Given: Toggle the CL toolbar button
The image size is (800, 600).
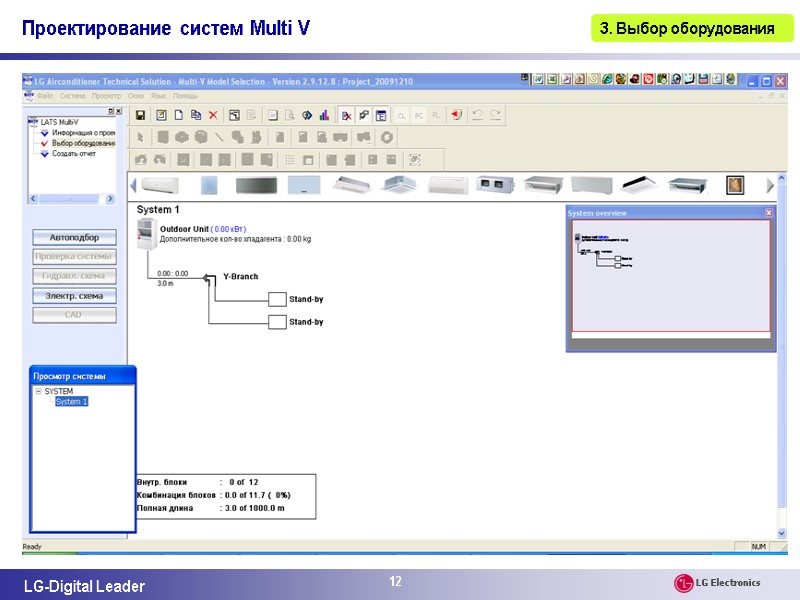Looking at the screenshot, I should pyautogui.click(x=402, y=116).
